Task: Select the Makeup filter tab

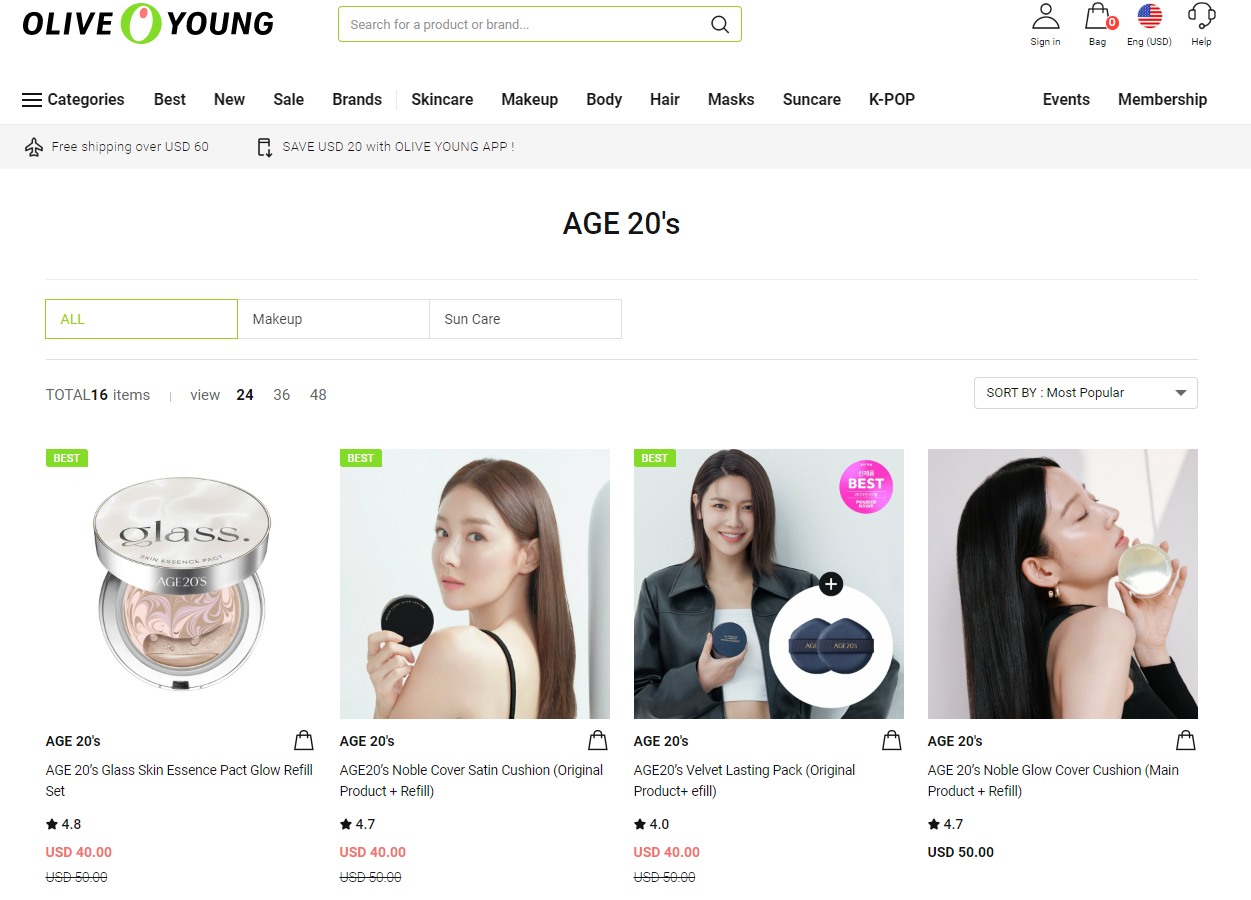Action: coord(333,319)
